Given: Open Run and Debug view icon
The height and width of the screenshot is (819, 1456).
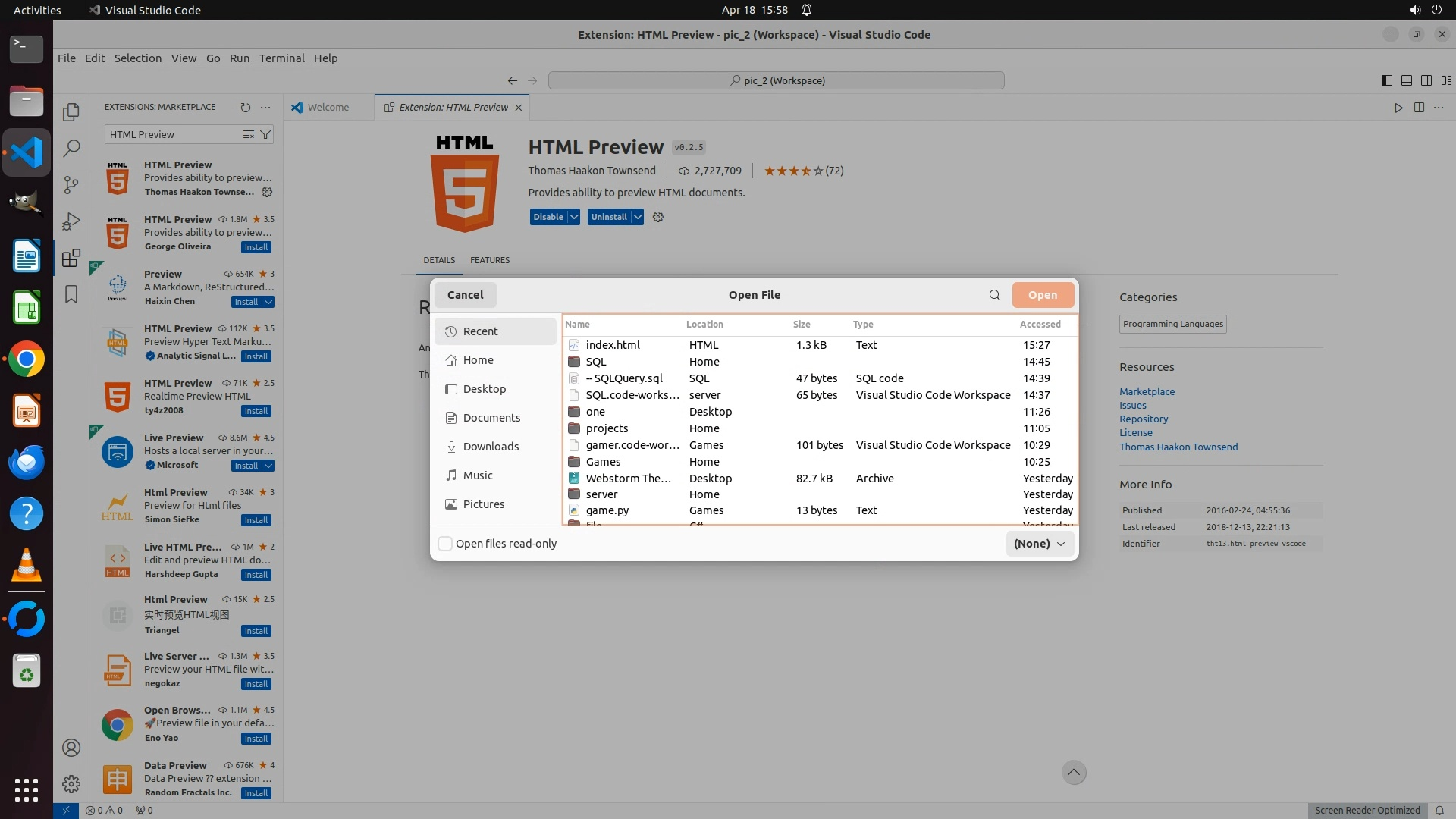Looking at the screenshot, I should tap(71, 221).
